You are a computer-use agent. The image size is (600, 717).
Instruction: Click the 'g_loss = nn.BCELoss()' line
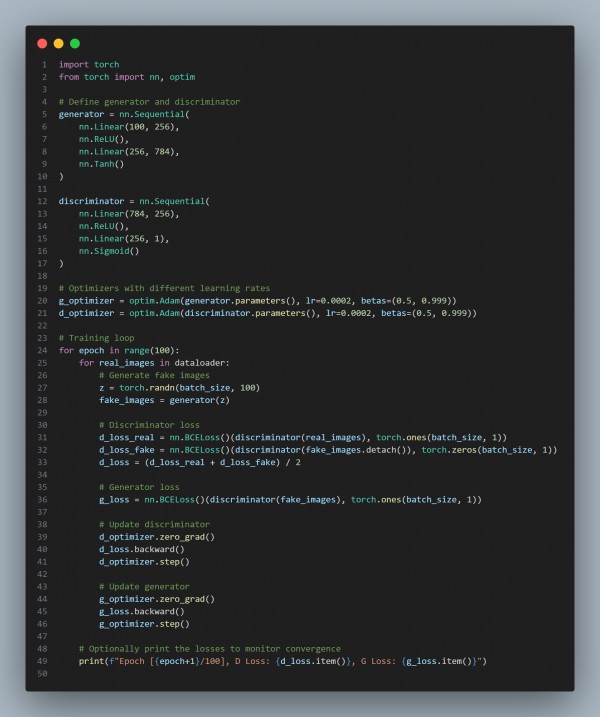pos(290,499)
